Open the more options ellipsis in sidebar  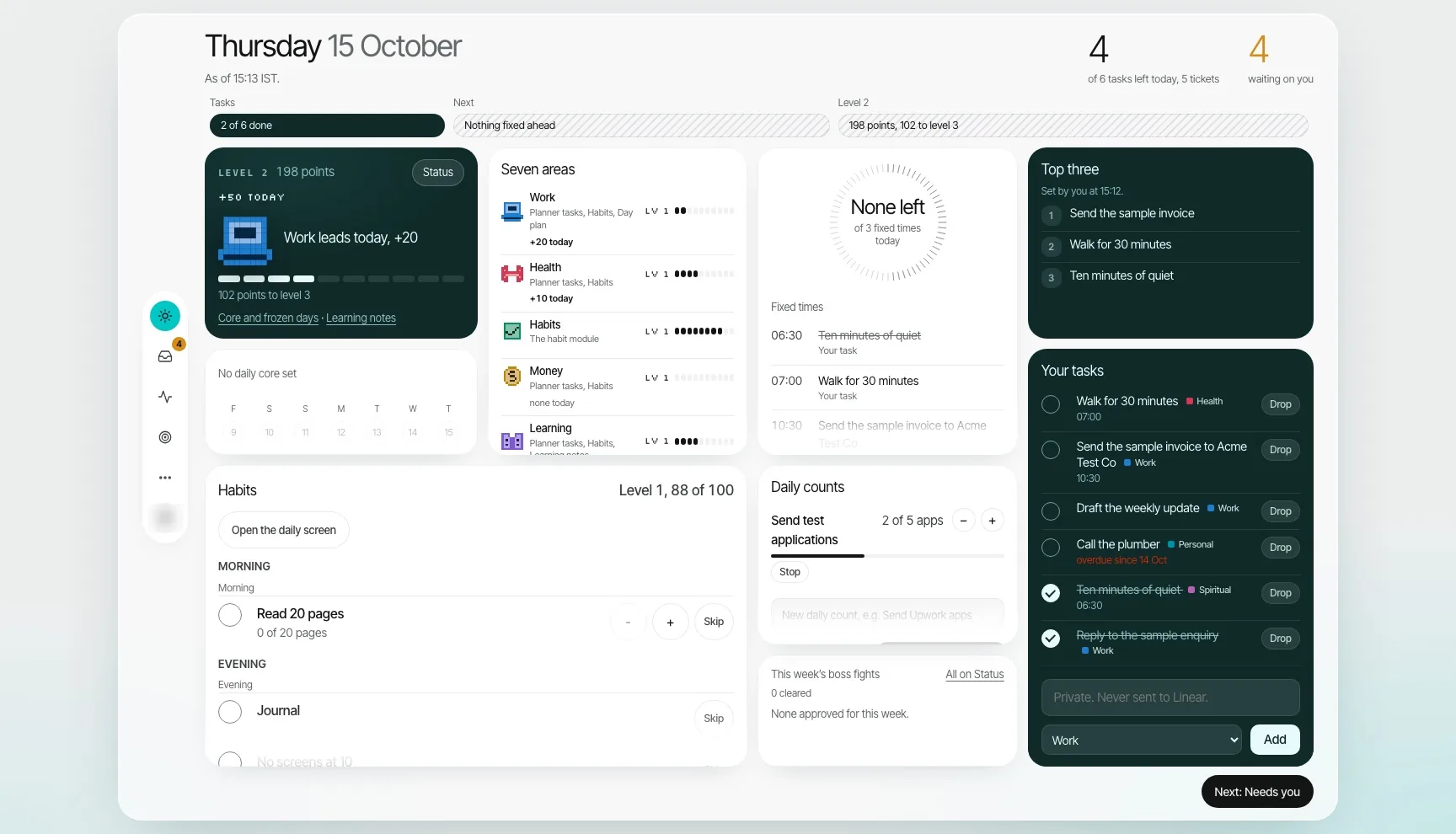coord(165,478)
